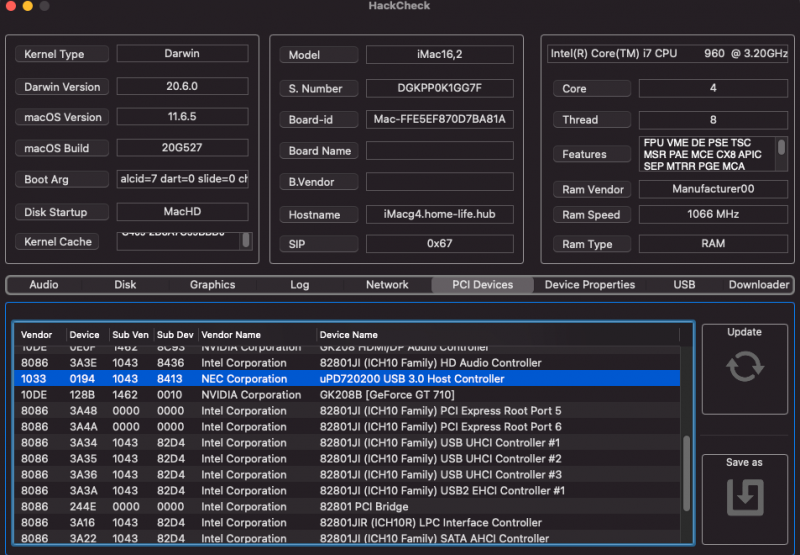Click the Save as download icon

[x=745, y=497]
